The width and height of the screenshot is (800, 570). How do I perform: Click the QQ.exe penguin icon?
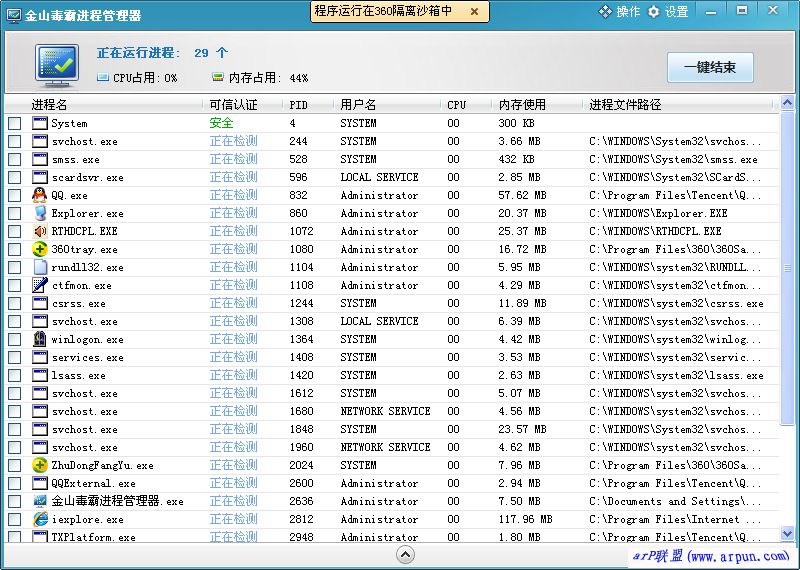click(x=40, y=195)
